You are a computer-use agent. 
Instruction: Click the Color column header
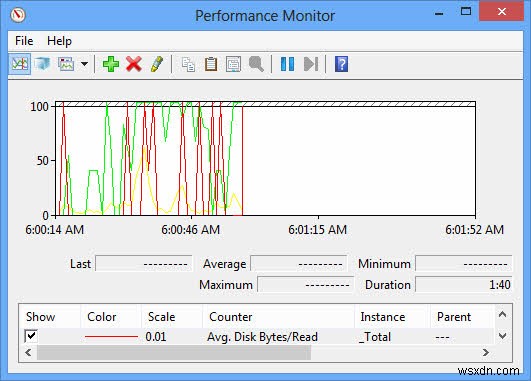pos(111,317)
